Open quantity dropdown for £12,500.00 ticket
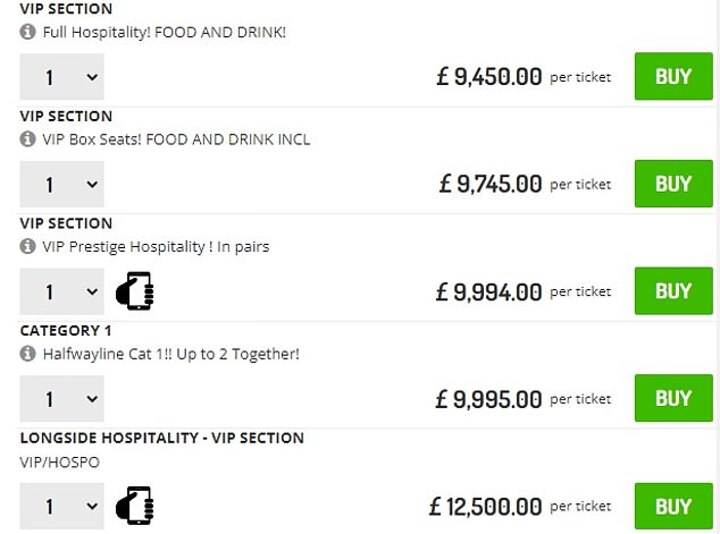720x534 pixels. coord(62,506)
